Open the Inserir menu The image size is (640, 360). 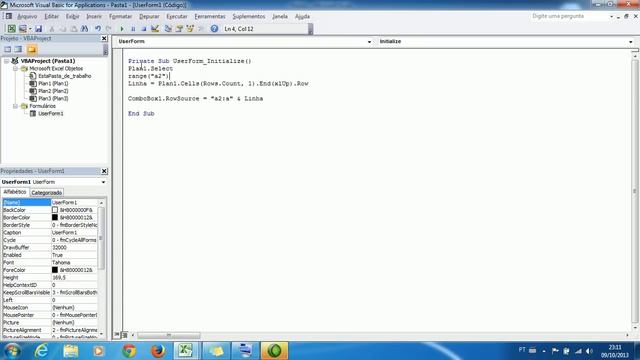94,16
